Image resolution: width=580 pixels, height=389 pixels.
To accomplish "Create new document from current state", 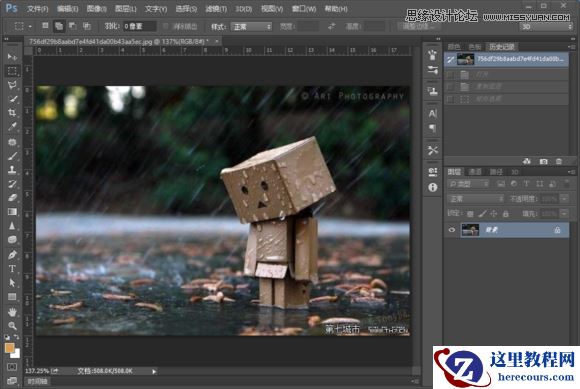I will [x=527, y=161].
